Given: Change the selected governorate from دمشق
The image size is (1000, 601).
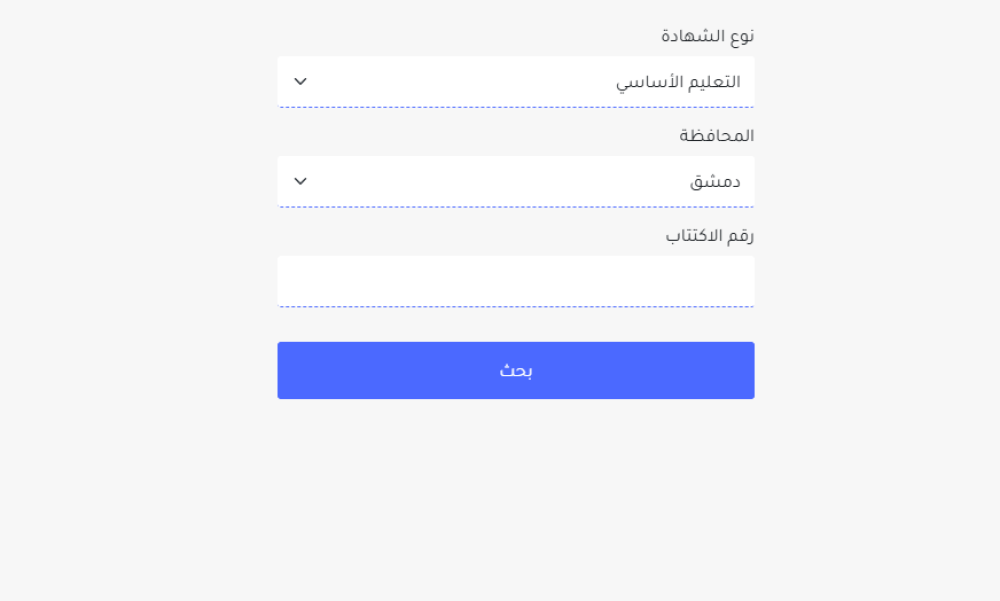Looking at the screenshot, I should pos(515,181).
